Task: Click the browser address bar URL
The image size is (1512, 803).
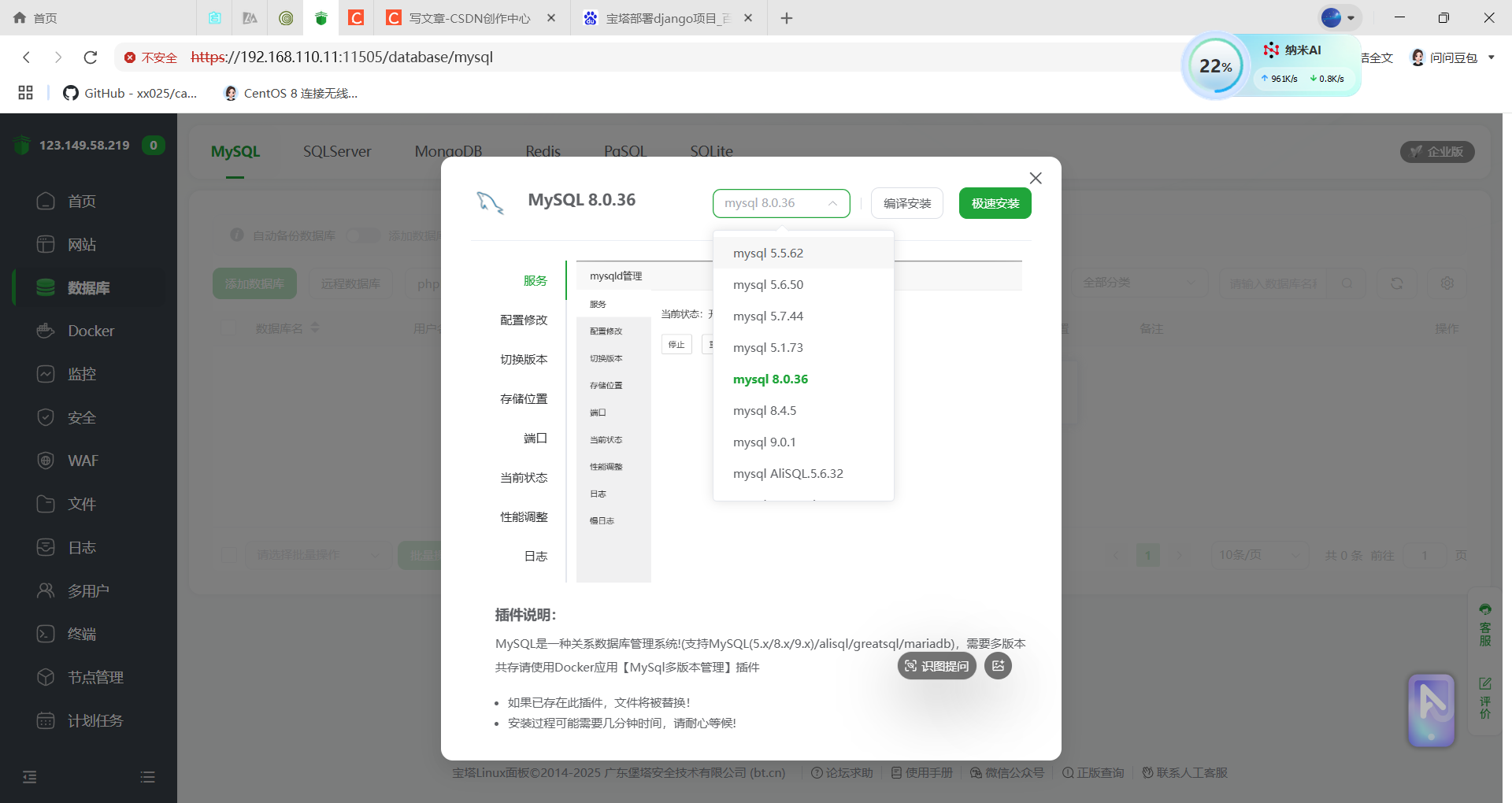Action: point(342,57)
